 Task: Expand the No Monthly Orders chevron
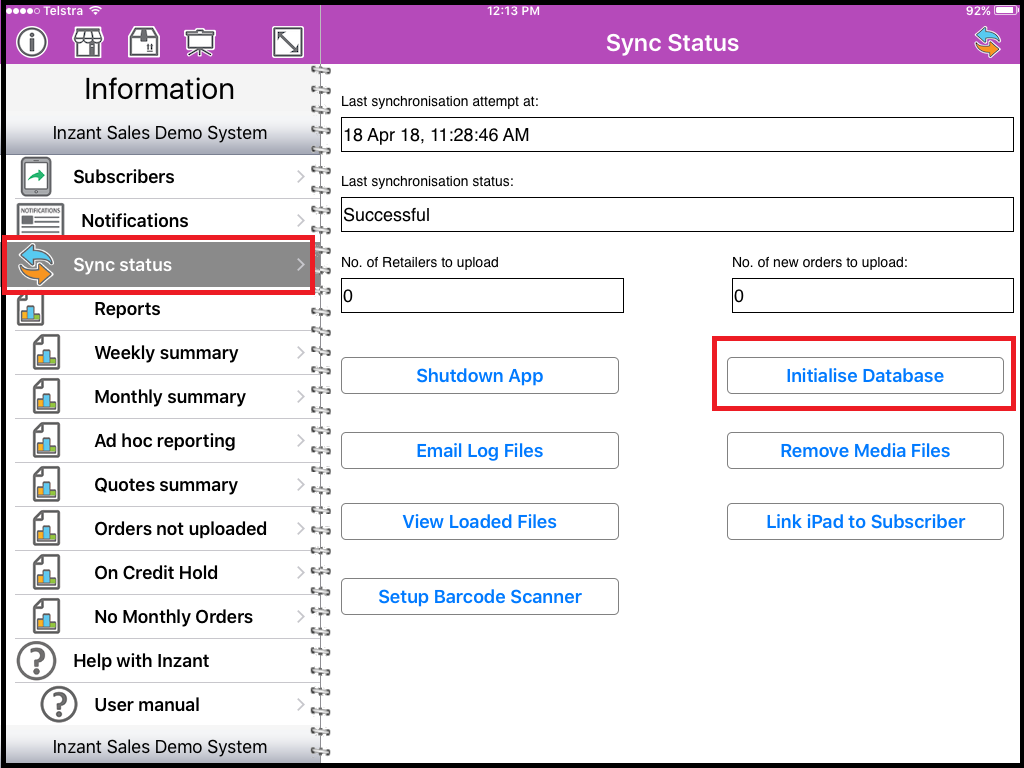tap(300, 616)
